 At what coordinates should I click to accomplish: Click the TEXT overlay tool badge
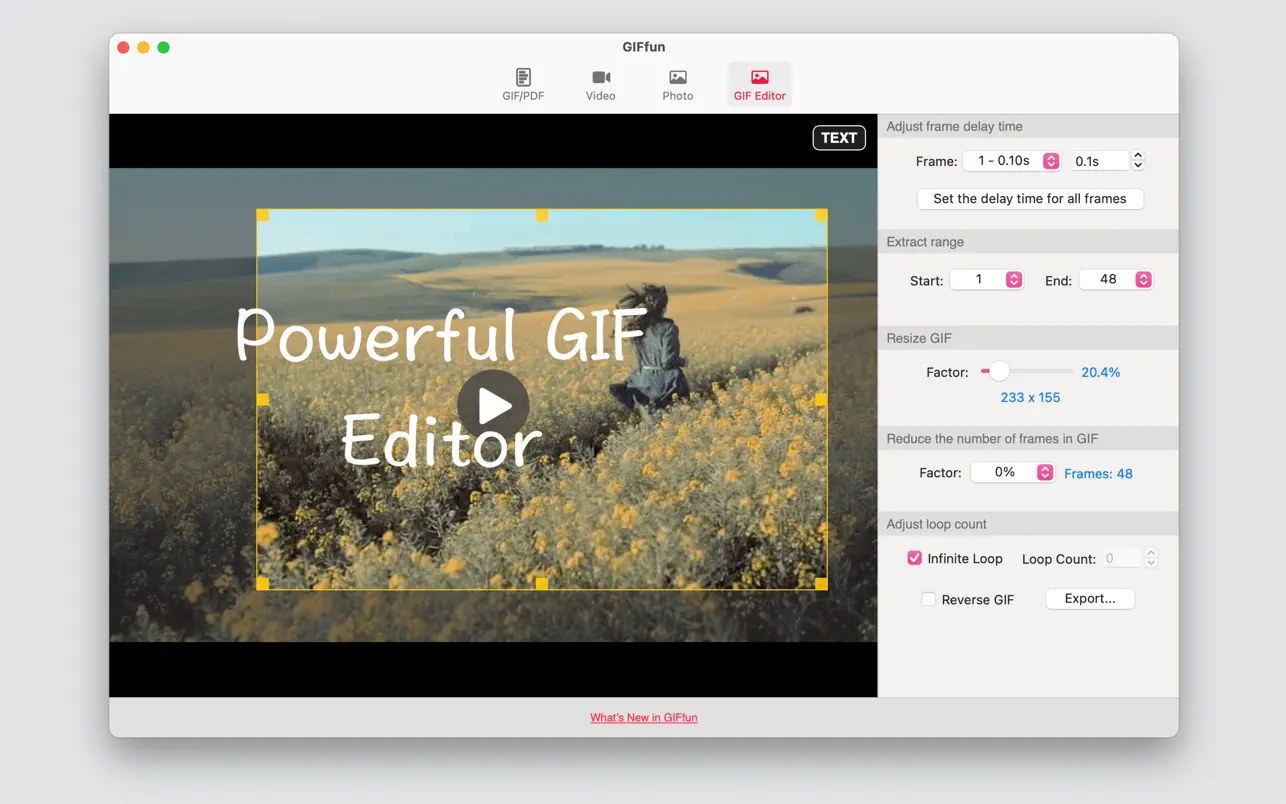(839, 138)
